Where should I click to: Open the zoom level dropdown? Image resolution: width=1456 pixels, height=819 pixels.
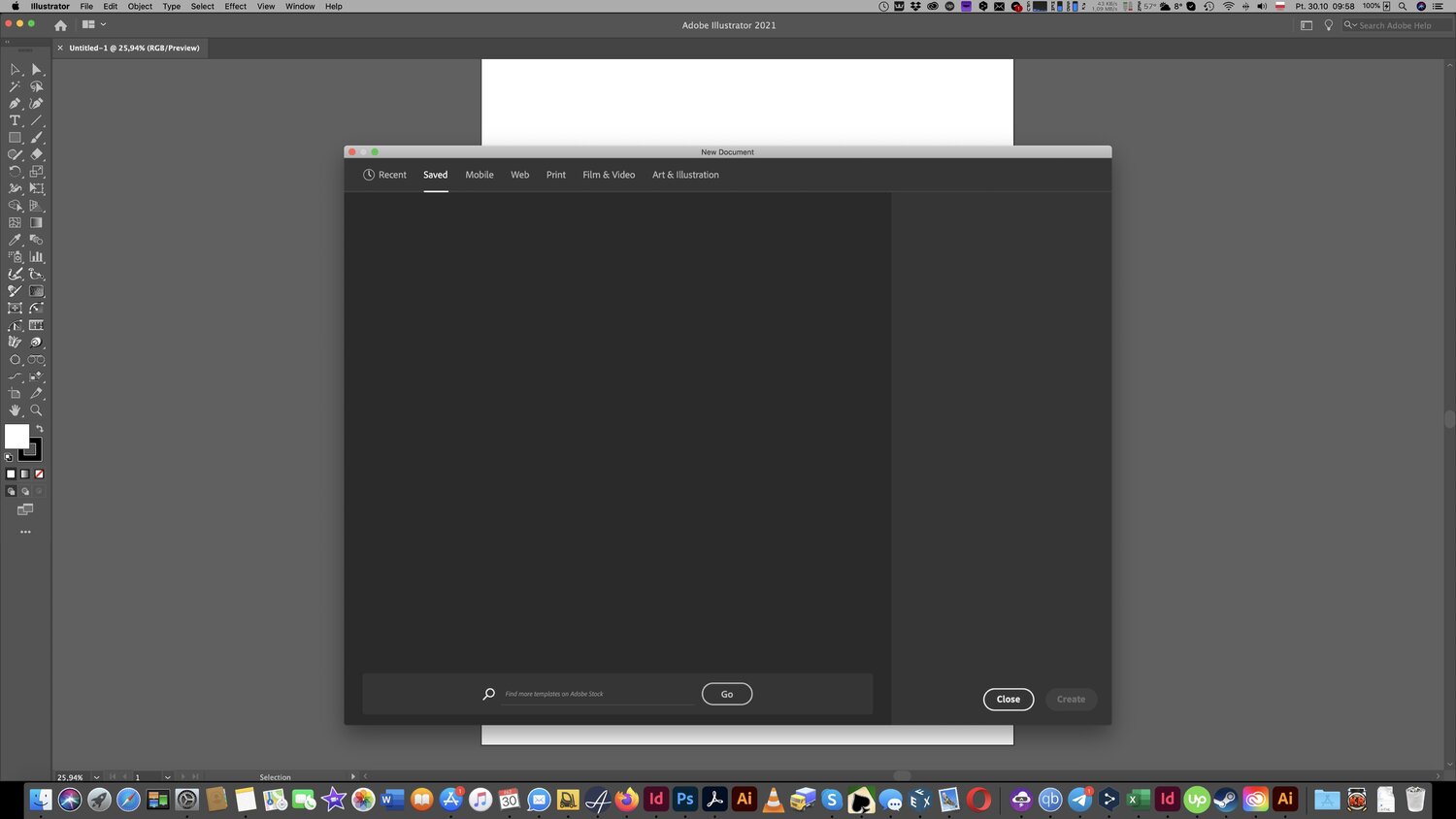[x=96, y=777]
